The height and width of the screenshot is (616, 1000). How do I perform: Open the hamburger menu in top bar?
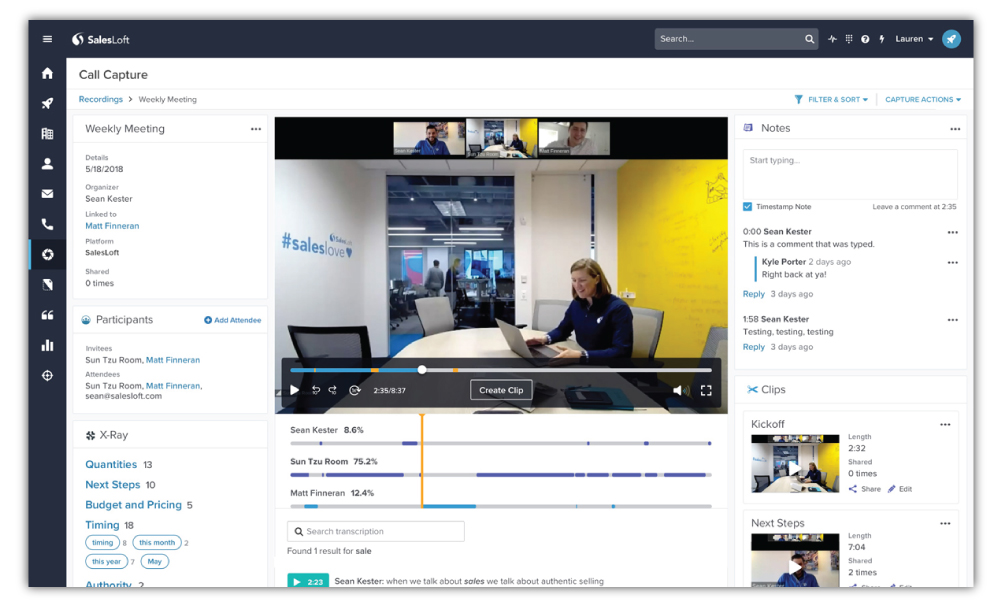[x=47, y=39]
